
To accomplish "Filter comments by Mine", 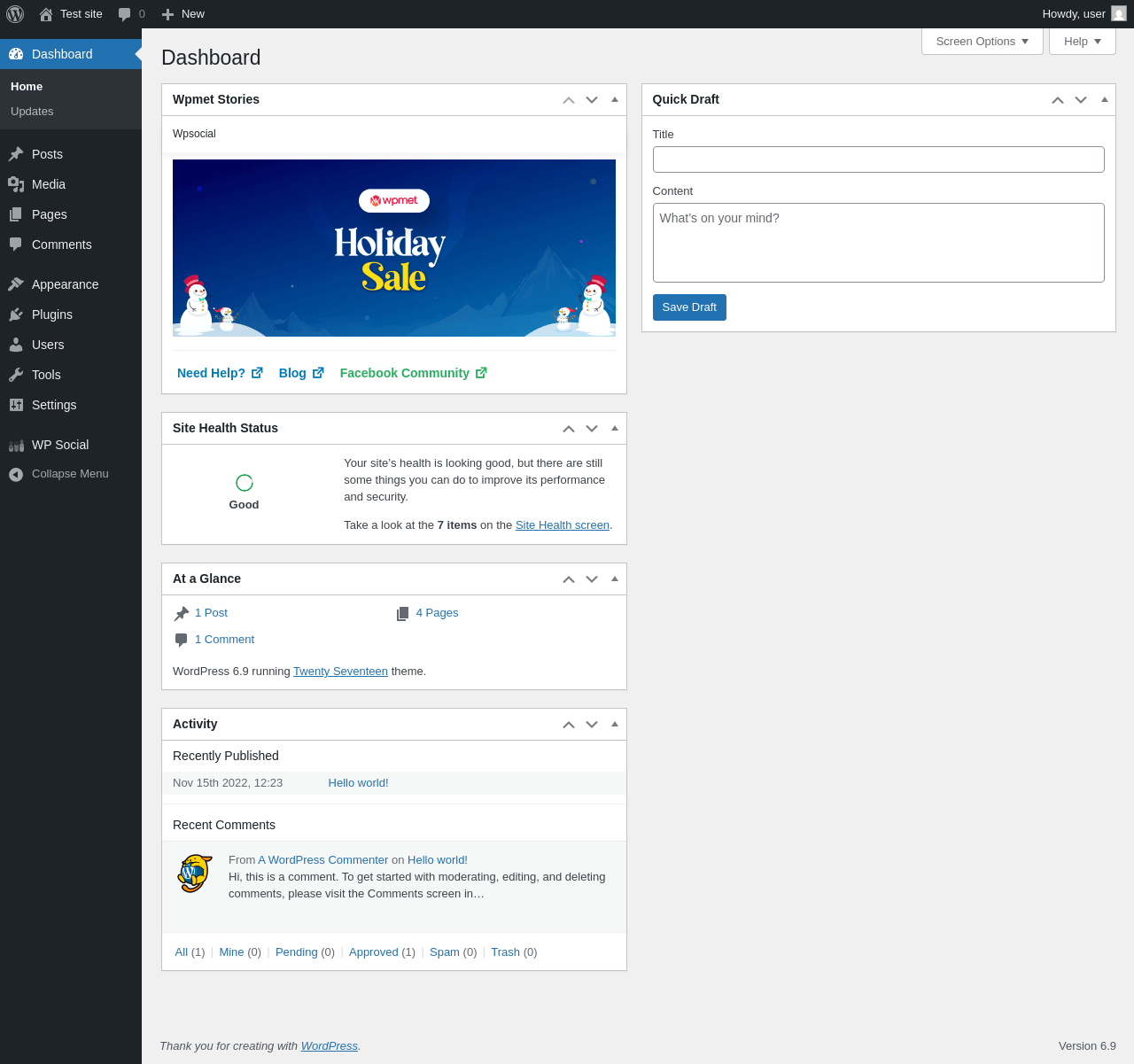I will pos(231,952).
